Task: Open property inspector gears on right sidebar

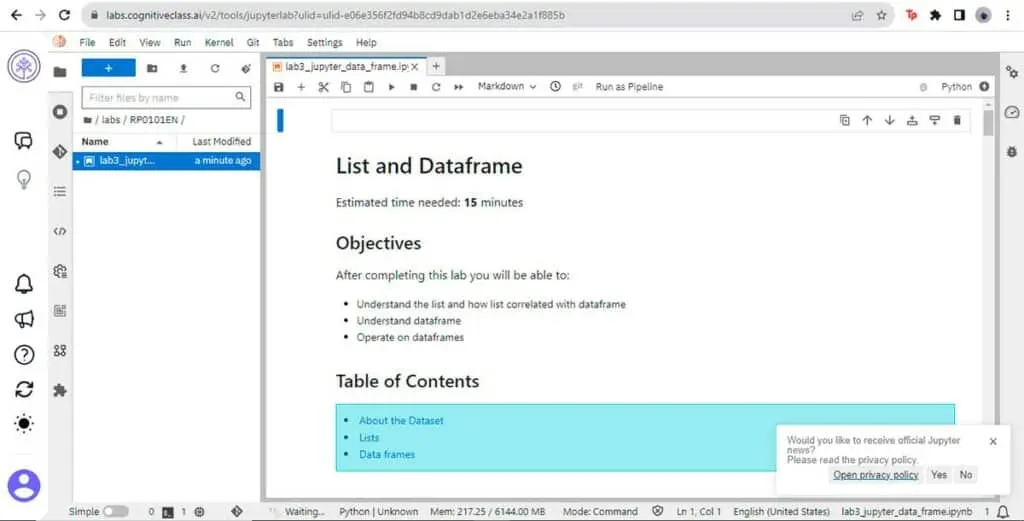Action: pos(1012,72)
